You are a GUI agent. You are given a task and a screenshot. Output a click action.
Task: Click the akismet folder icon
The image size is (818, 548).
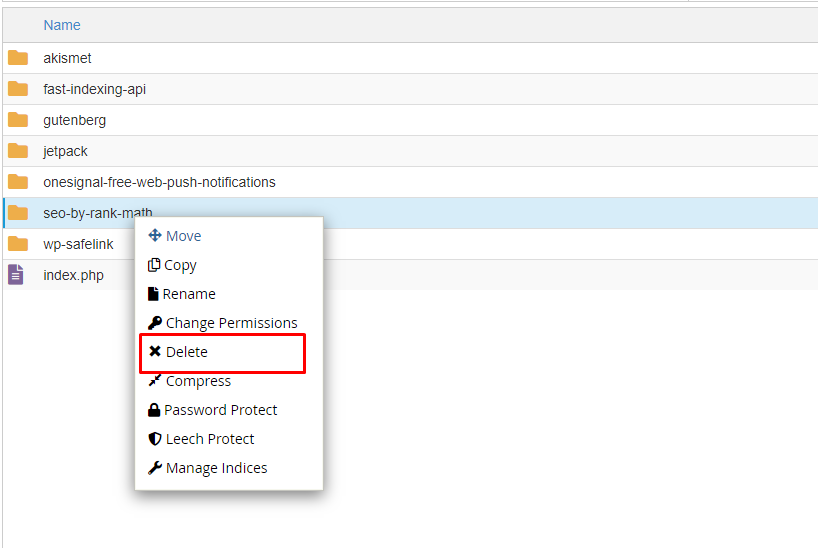pyautogui.click(x=18, y=58)
